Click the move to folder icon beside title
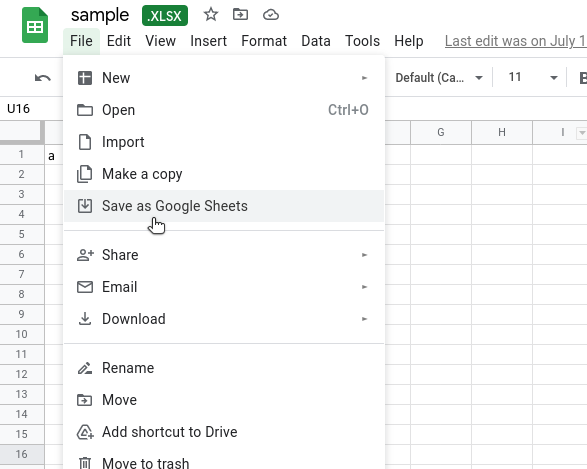The width and height of the screenshot is (587, 469). coord(240,15)
